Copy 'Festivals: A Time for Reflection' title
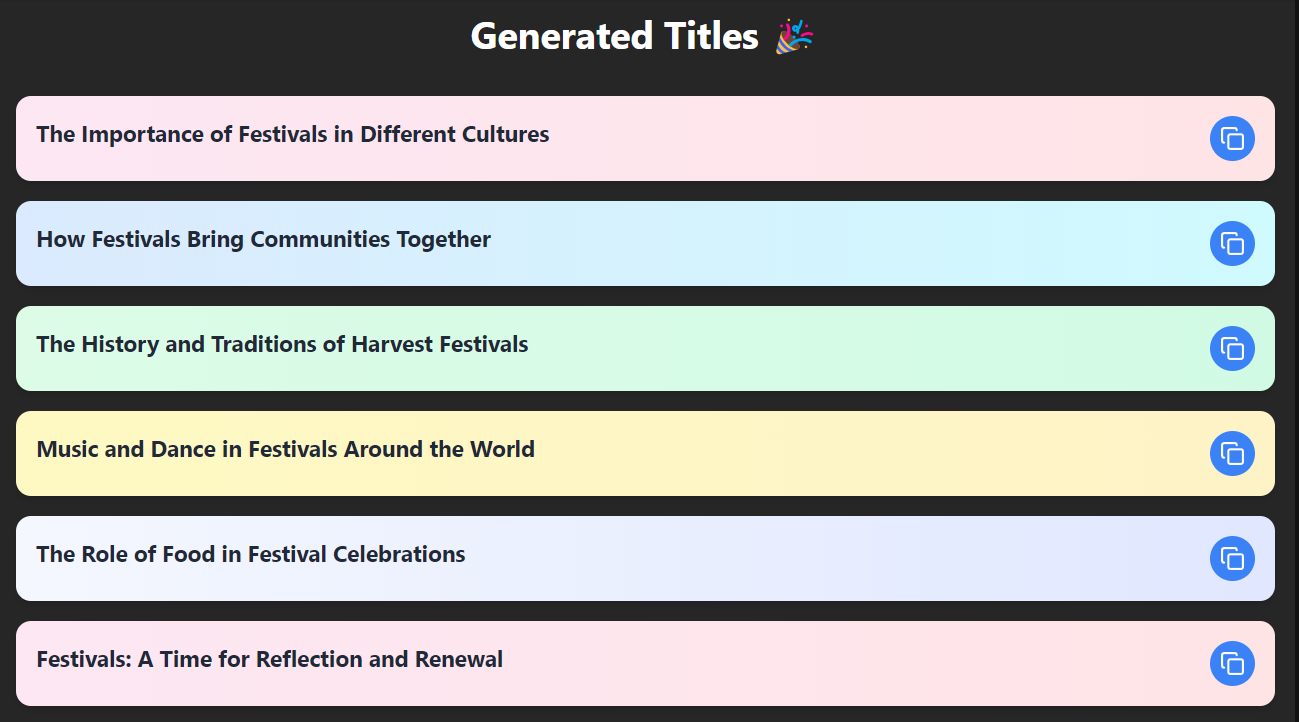This screenshot has width=1299, height=722. click(1232, 664)
